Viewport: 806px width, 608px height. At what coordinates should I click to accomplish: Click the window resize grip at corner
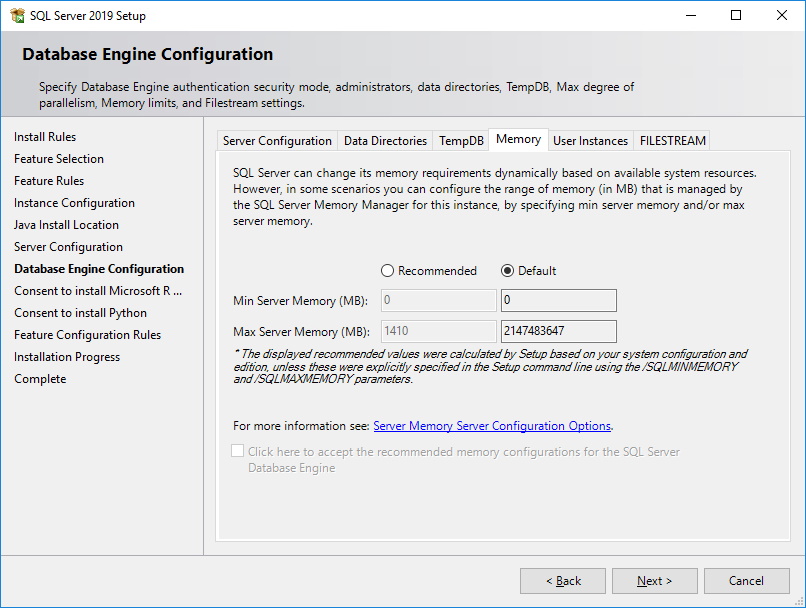tap(799, 601)
